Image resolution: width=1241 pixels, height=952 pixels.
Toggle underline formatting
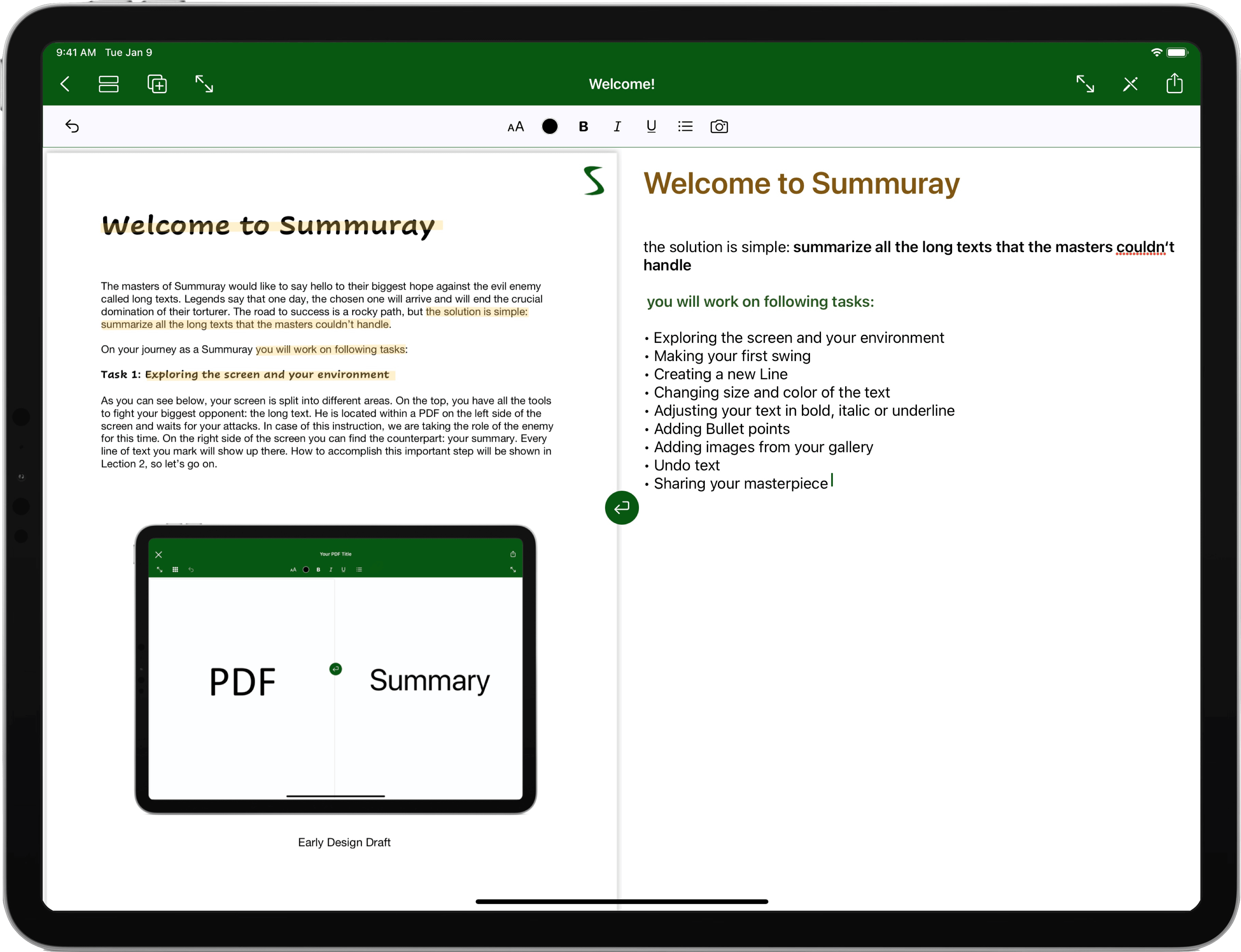pos(651,126)
